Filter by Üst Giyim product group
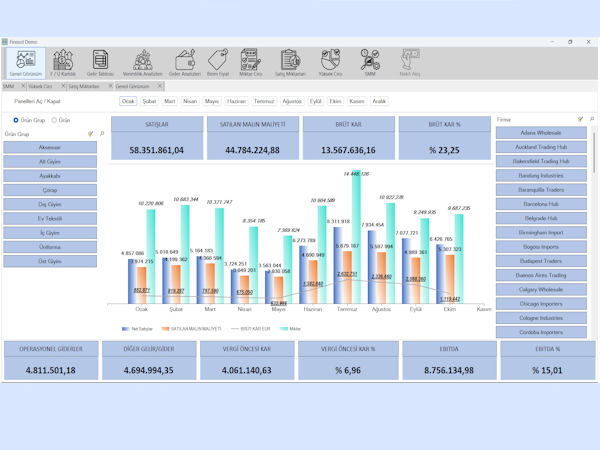The height and width of the screenshot is (450, 600). point(50,261)
